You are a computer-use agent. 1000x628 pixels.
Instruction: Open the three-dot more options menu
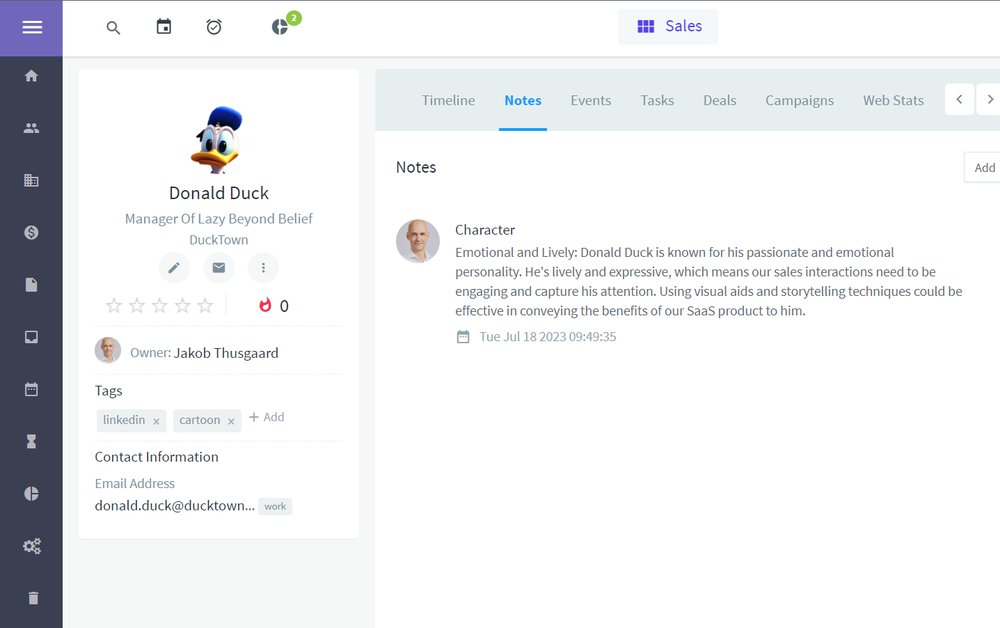(x=263, y=268)
